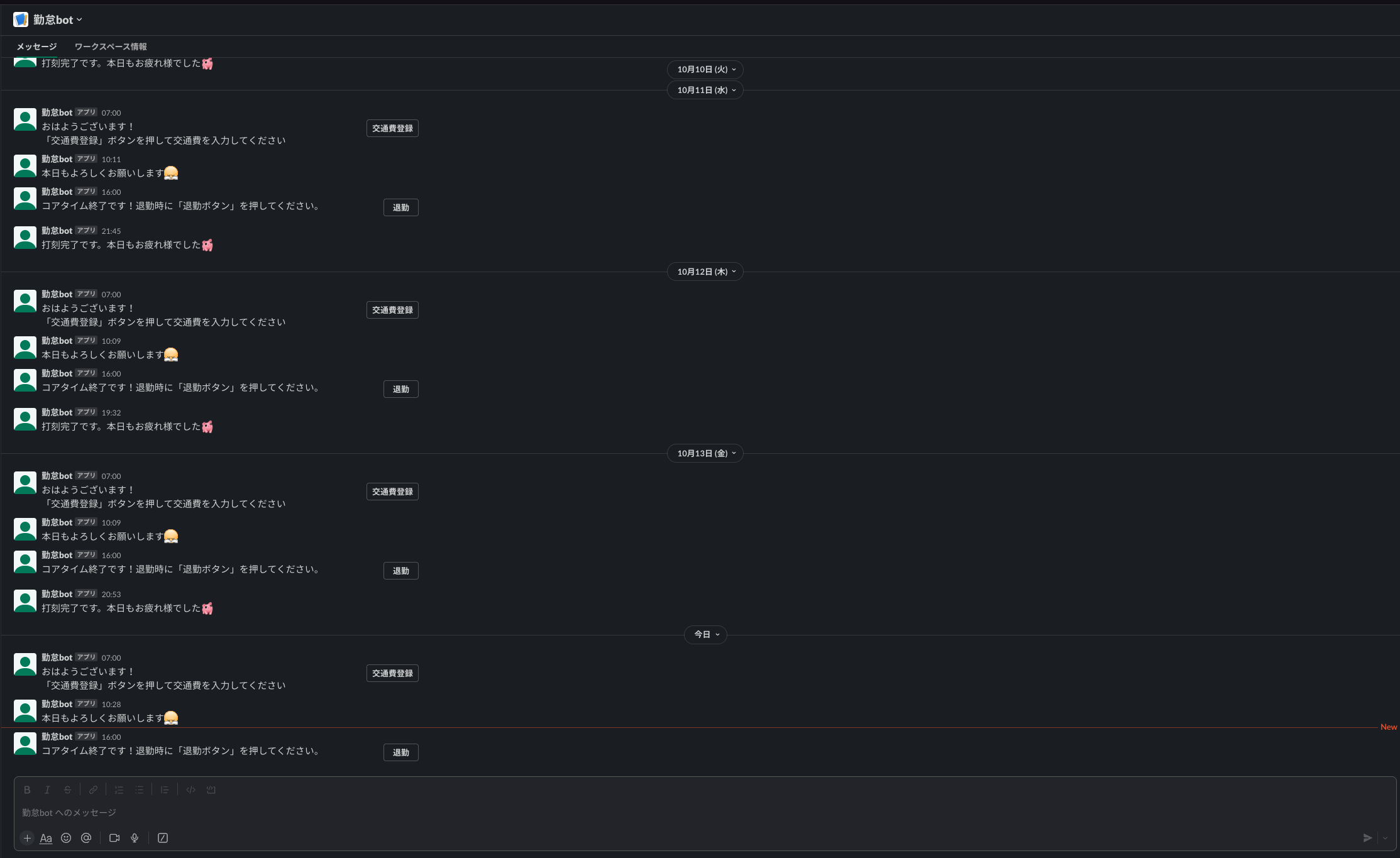This screenshot has height=858, width=1400.
Task: Expand the 今日 date divider menu
Action: [x=705, y=634]
